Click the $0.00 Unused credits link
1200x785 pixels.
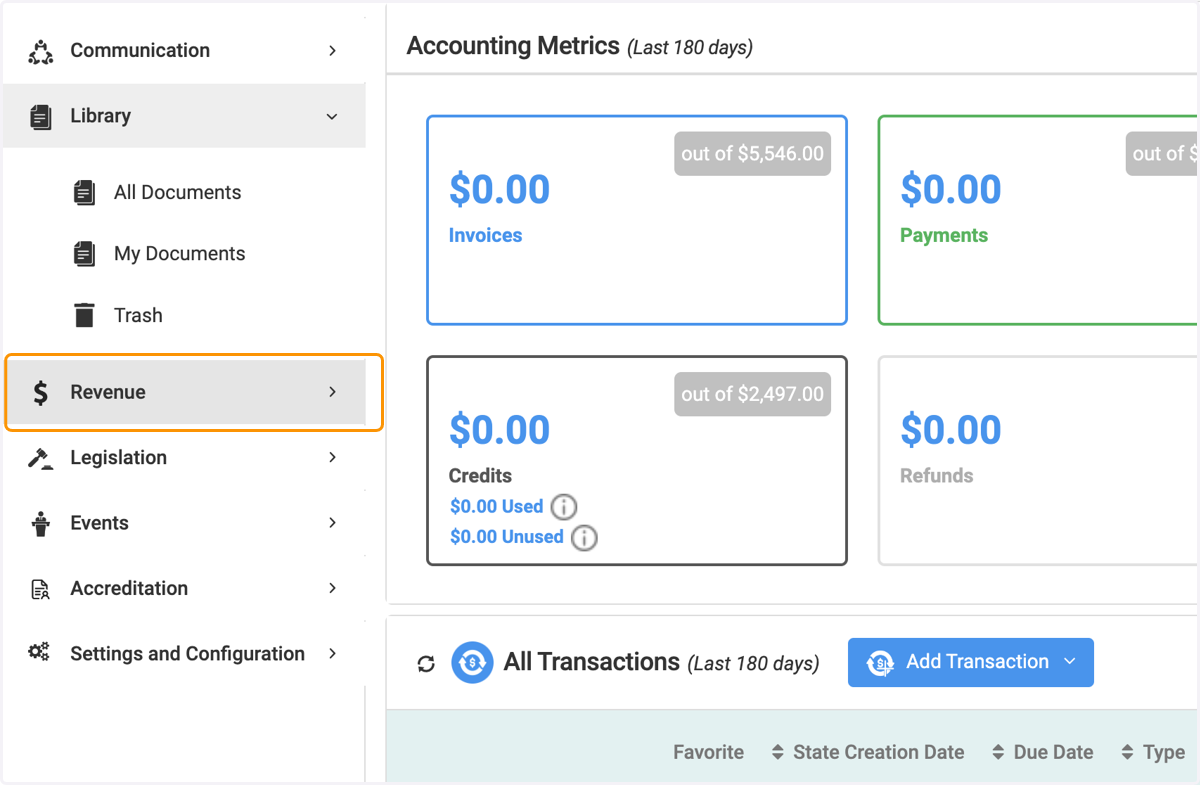(x=506, y=537)
